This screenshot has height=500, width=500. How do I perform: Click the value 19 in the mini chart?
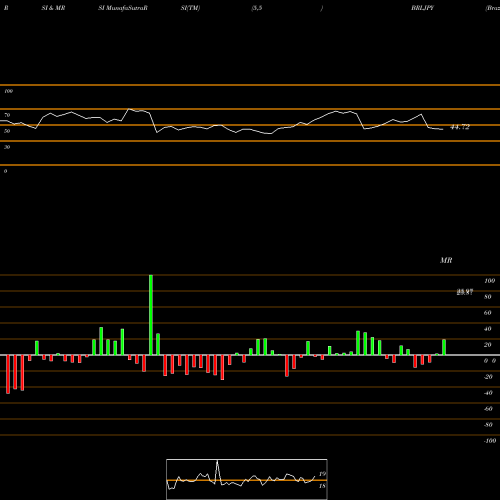click(322, 474)
